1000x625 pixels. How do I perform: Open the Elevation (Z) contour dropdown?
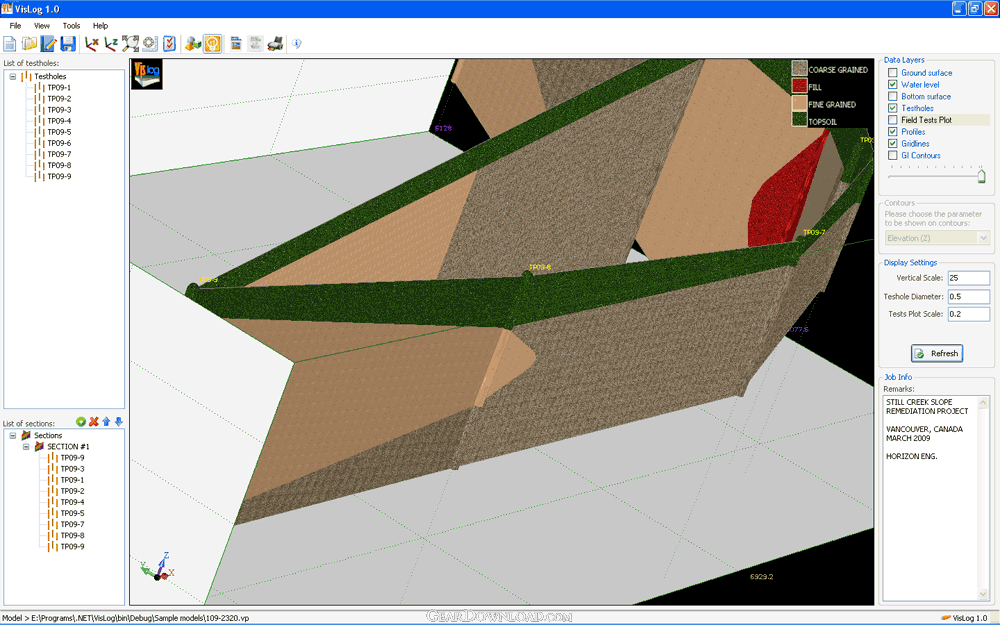983,238
